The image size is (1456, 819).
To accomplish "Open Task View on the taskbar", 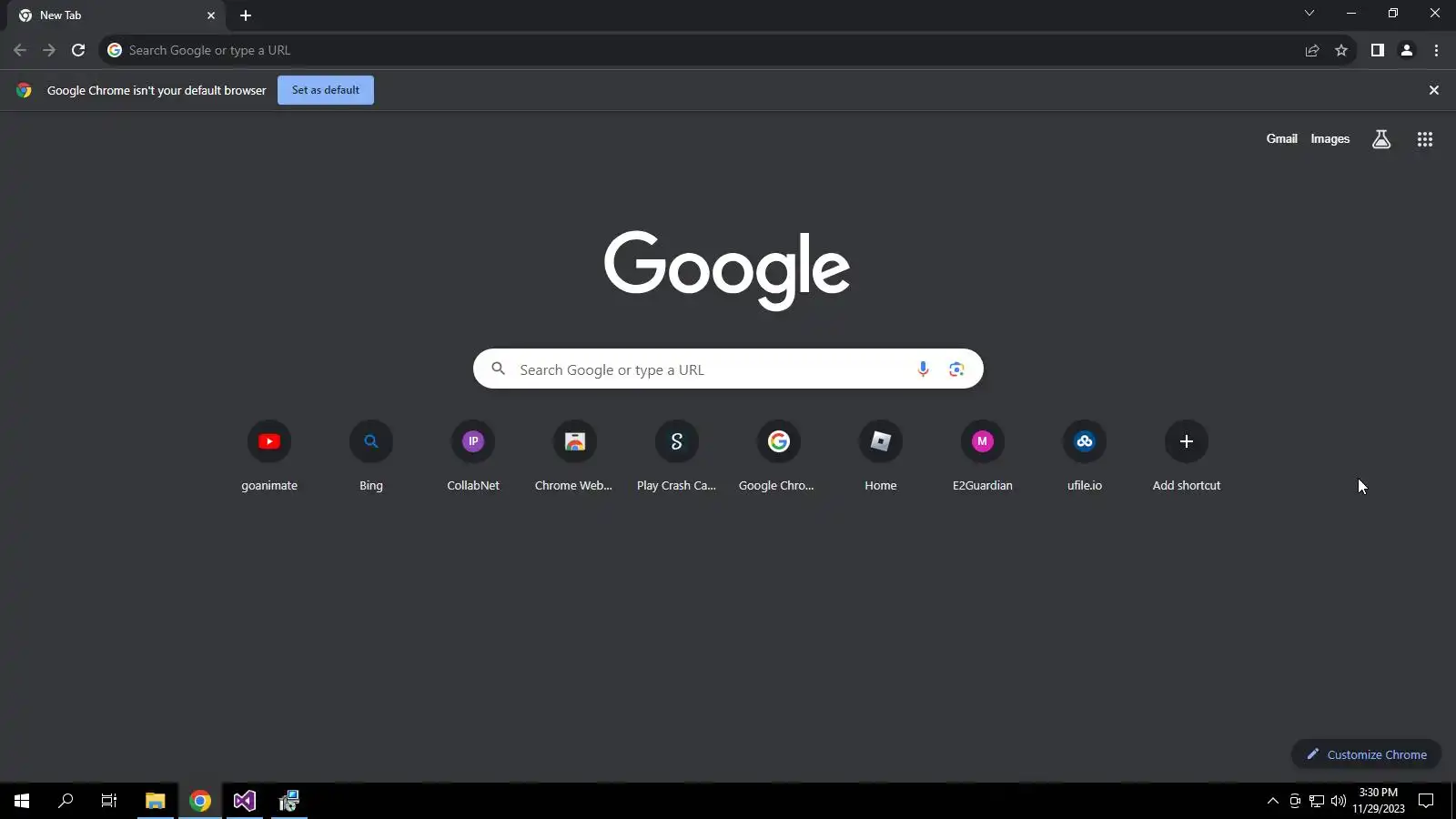I will [109, 801].
